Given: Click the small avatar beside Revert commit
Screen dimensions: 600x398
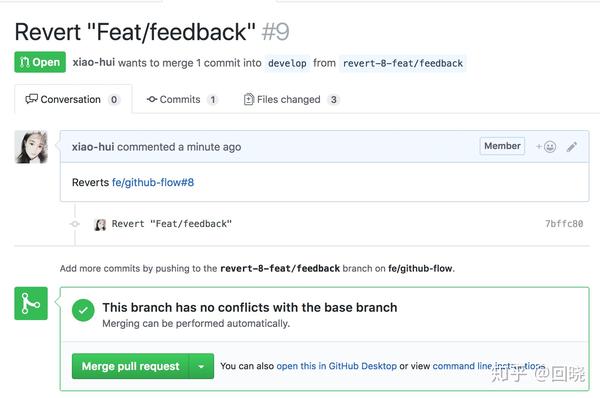Looking at the screenshot, I should click(x=100, y=224).
